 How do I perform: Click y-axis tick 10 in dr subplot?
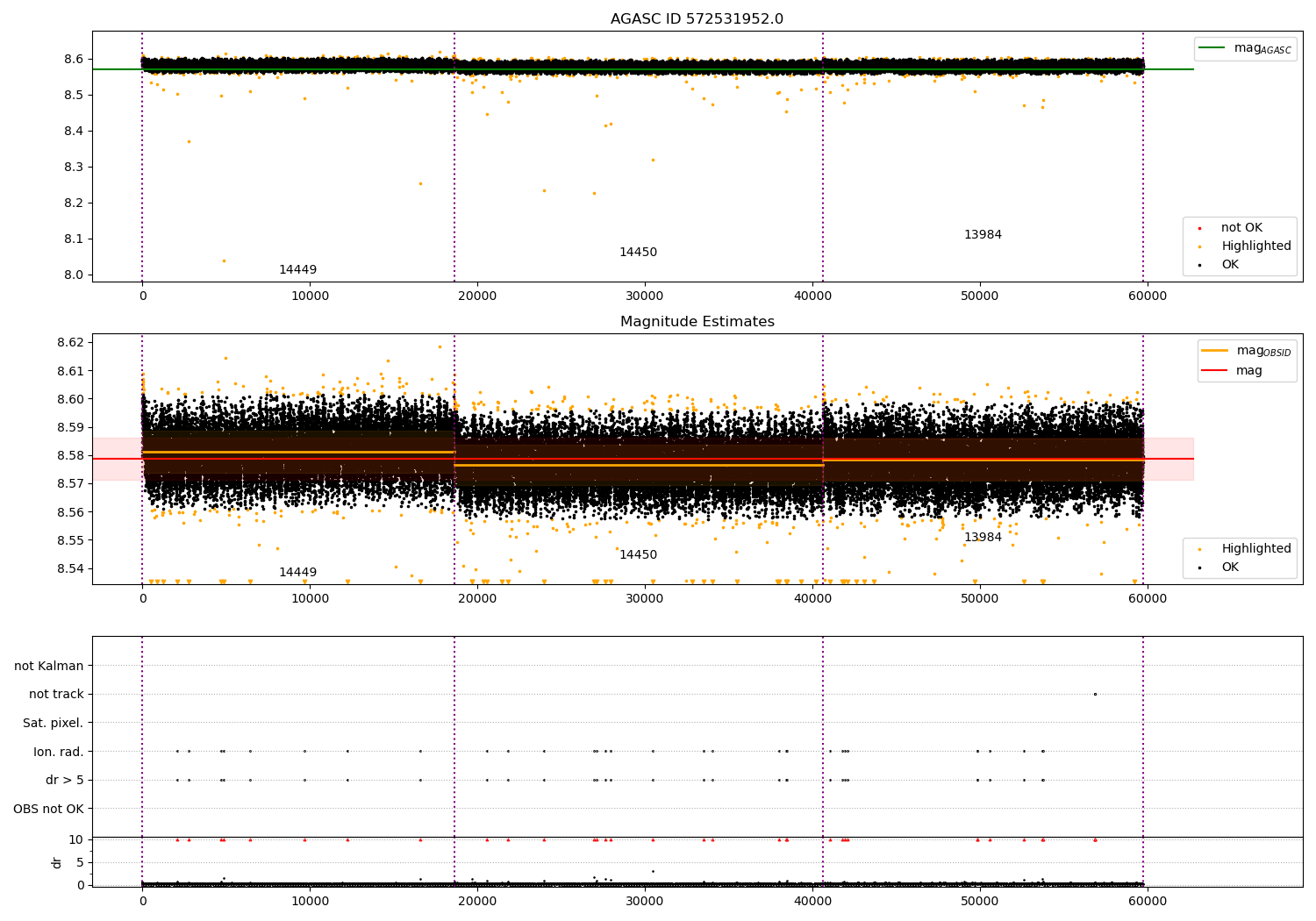(x=76, y=840)
